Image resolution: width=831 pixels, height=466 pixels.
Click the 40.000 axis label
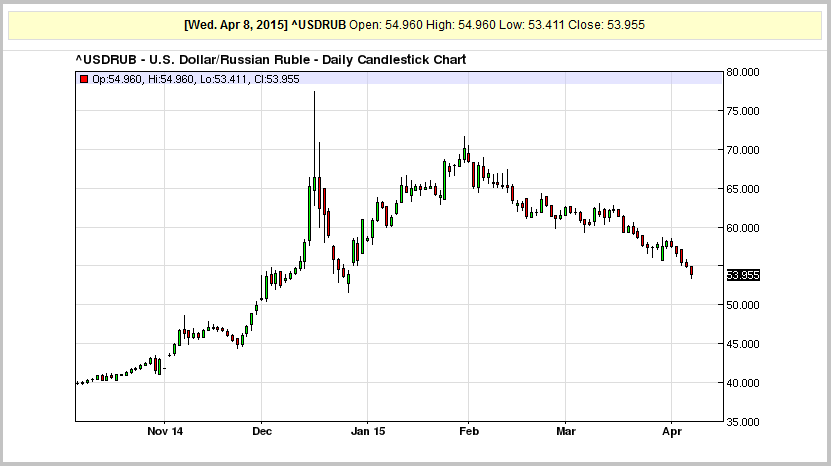pos(743,383)
